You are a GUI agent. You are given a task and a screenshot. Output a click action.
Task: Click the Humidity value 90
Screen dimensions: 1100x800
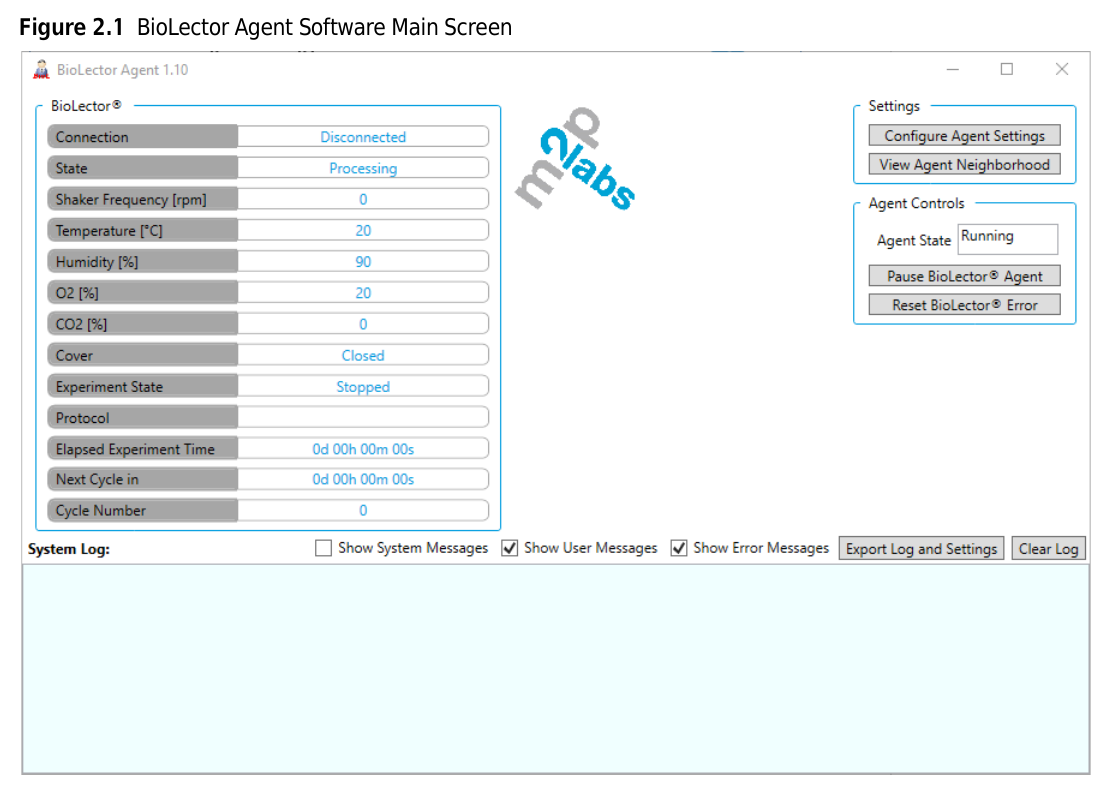[x=363, y=262]
